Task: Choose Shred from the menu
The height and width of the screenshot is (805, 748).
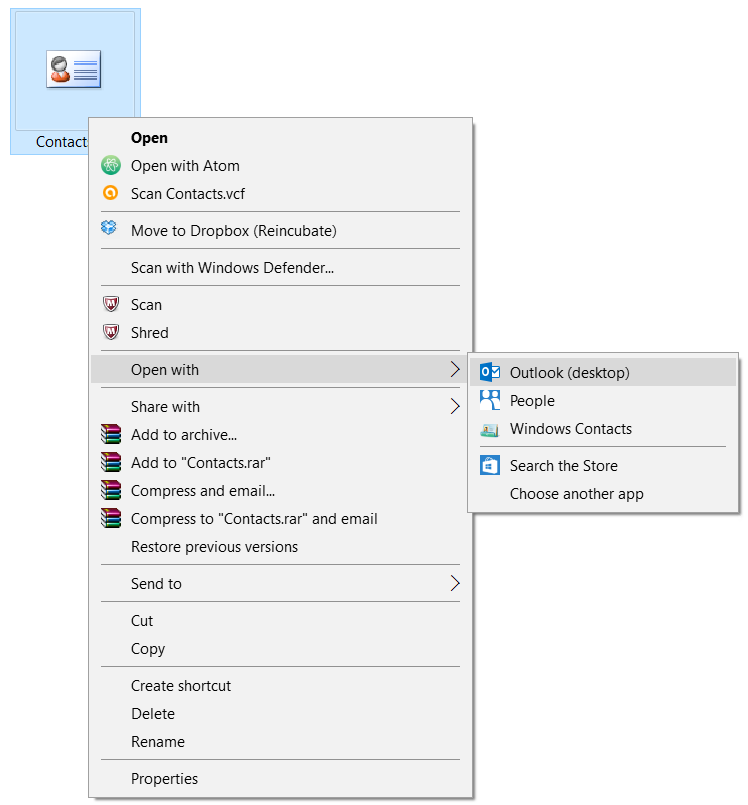Action: 280,332
